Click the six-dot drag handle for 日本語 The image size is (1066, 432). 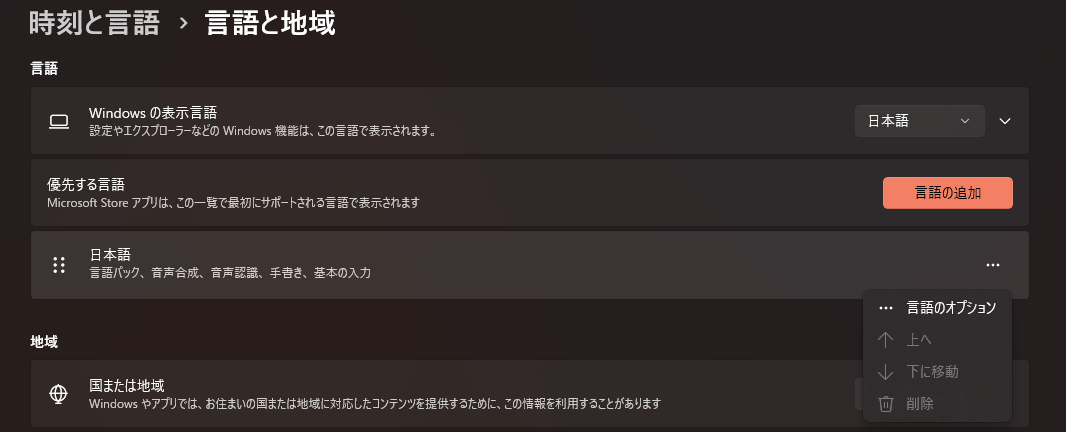[x=59, y=265]
